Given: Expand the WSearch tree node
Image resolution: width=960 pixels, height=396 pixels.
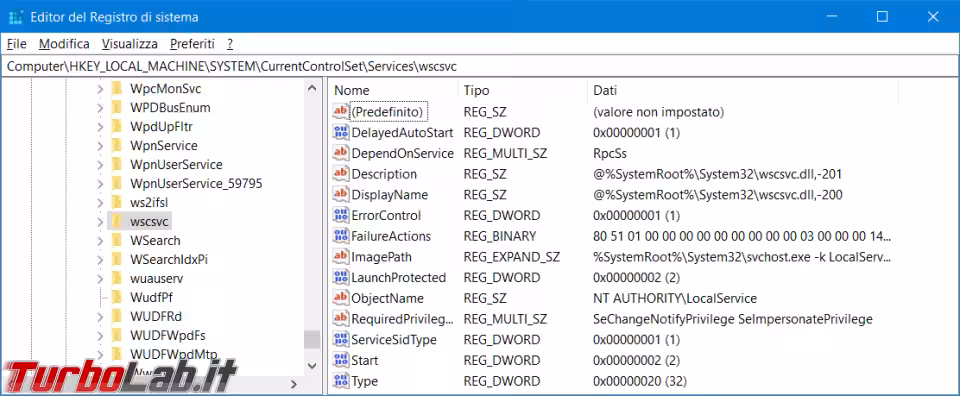Looking at the screenshot, I should [100, 241].
